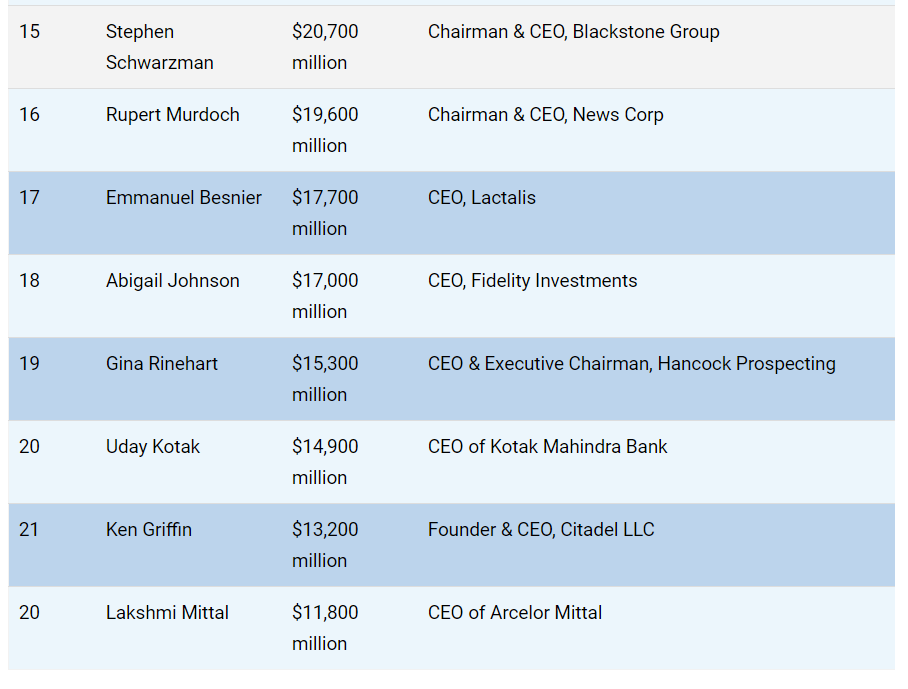The width and height of the screenshot is (908, 689).
Task: Click on Ken Griffin's name
Action: [149, 530]
